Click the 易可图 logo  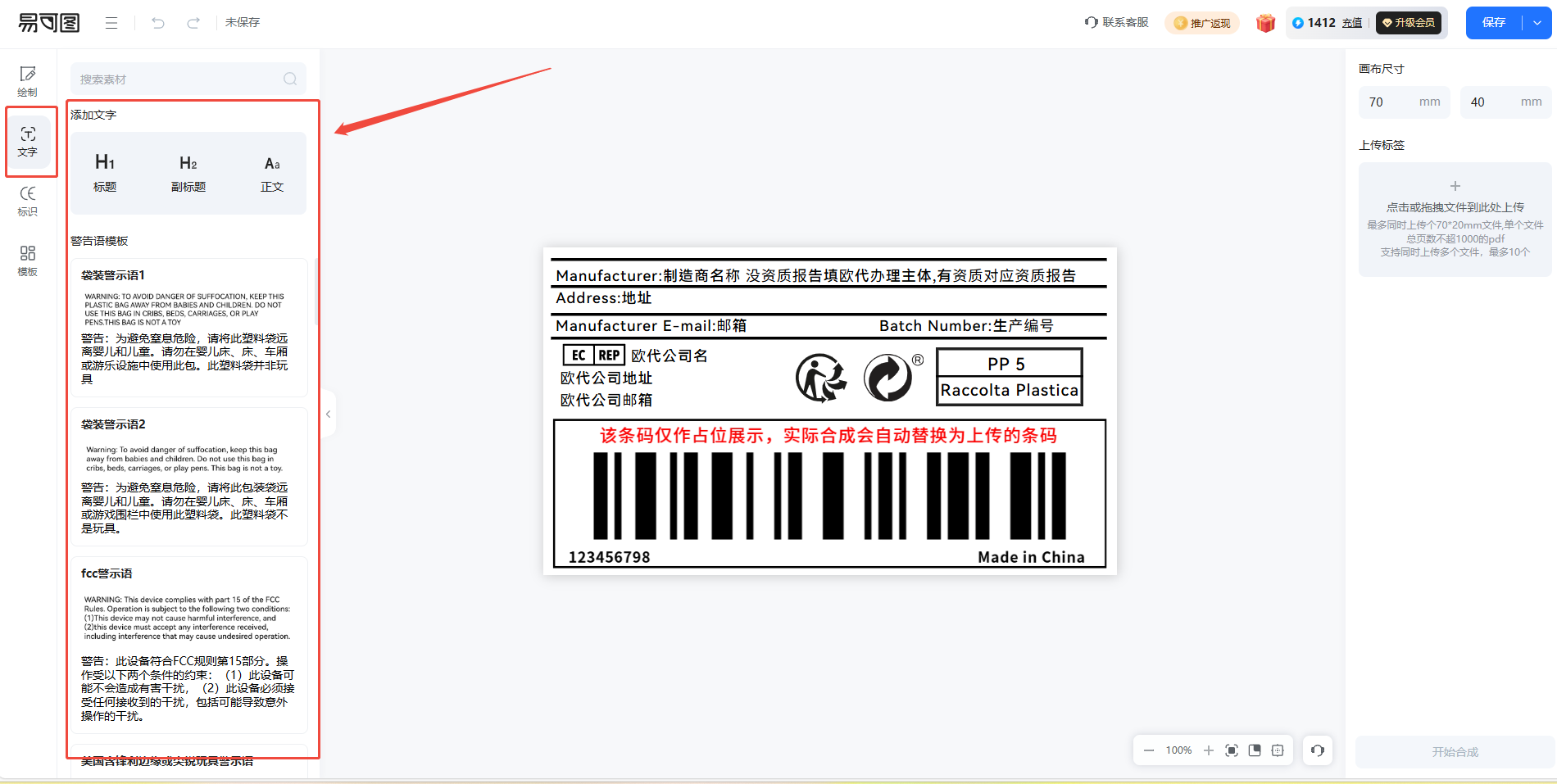tap(49, 23)
